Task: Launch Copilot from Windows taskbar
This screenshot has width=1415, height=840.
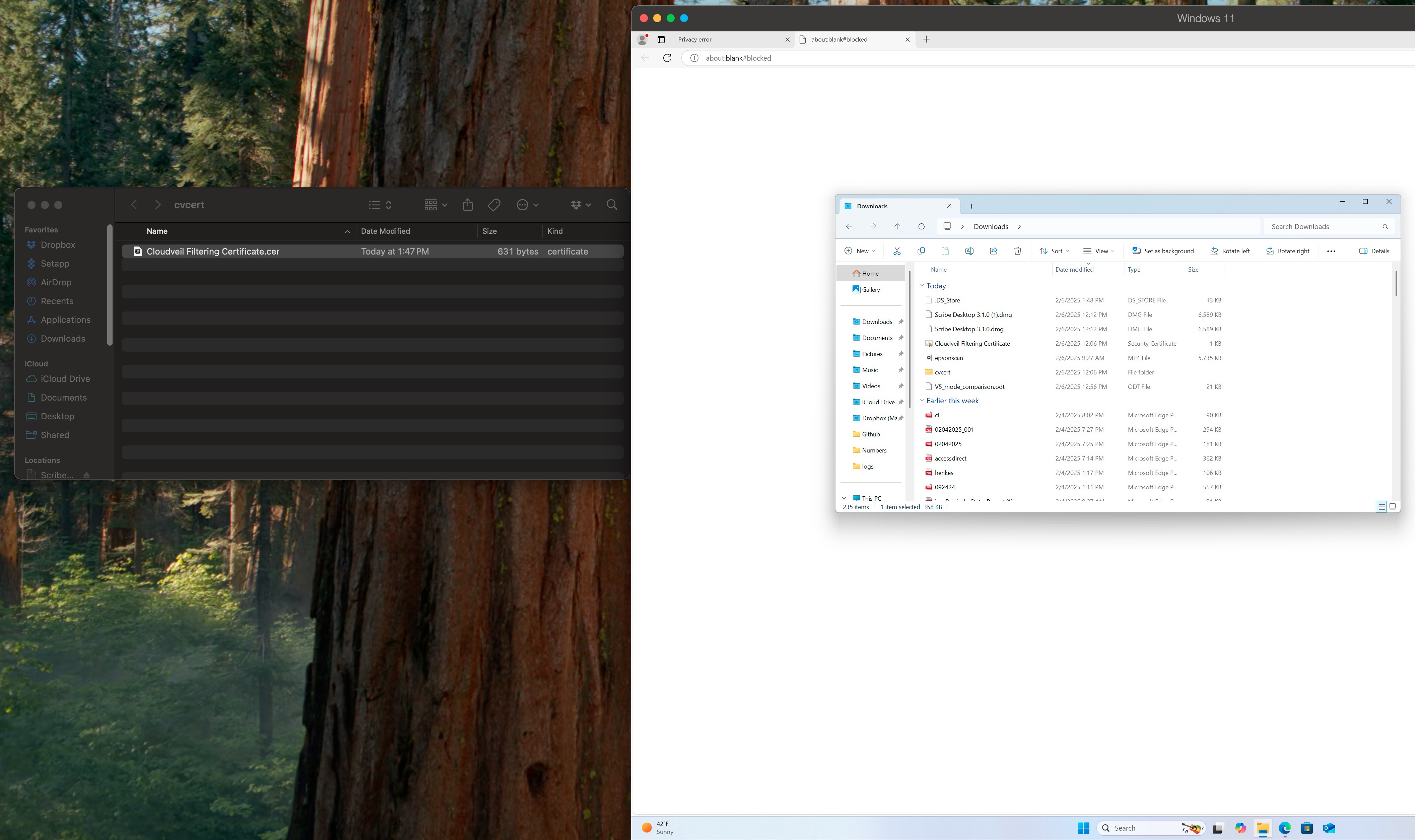Action: (1240, 828)
